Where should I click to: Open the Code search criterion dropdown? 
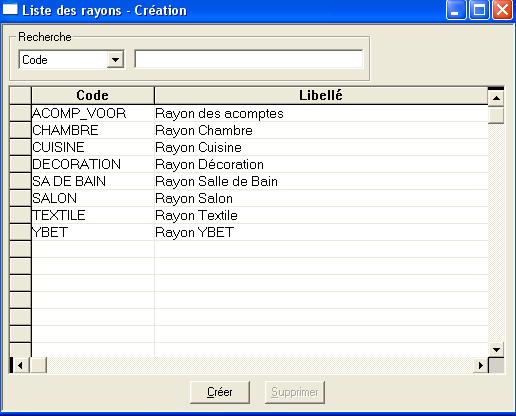[x=115, y=60]
